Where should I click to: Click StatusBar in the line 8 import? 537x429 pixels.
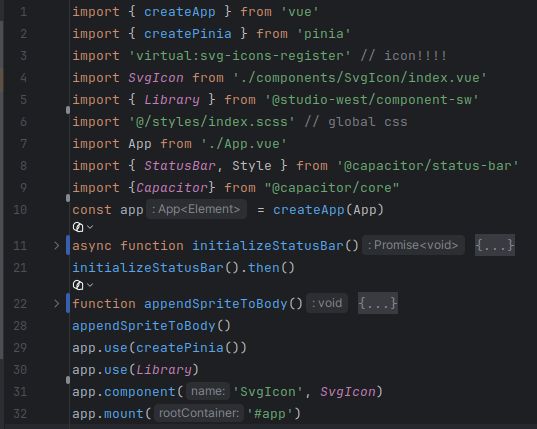pos(180,166)
